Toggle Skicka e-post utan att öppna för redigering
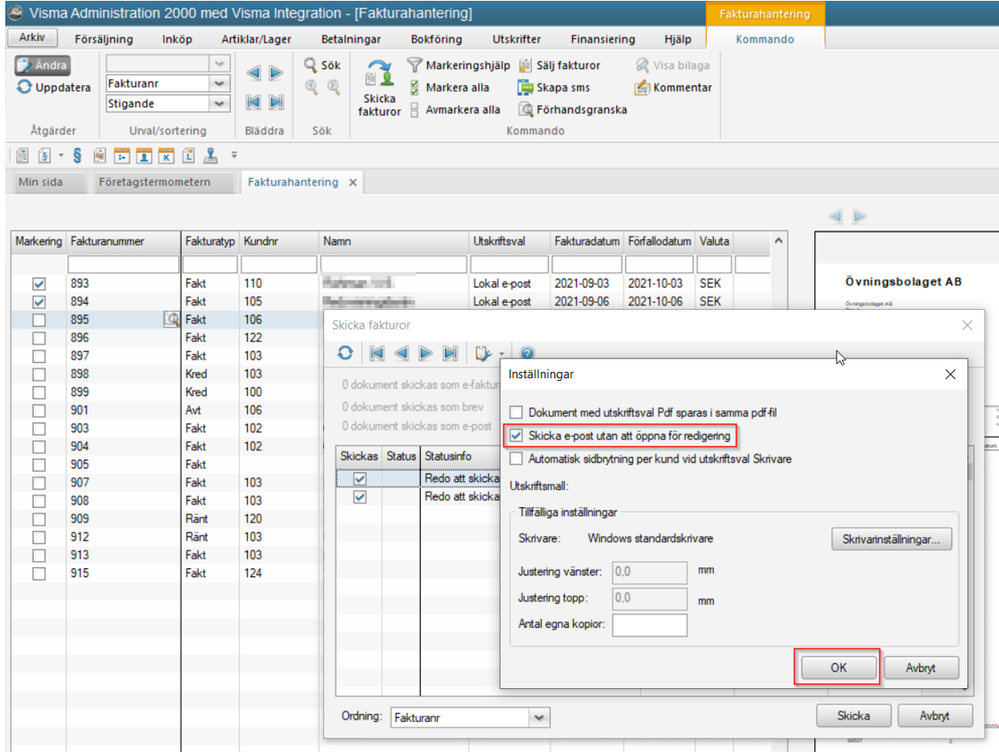This screenshot has height=752, width=999. click(516, 436)
